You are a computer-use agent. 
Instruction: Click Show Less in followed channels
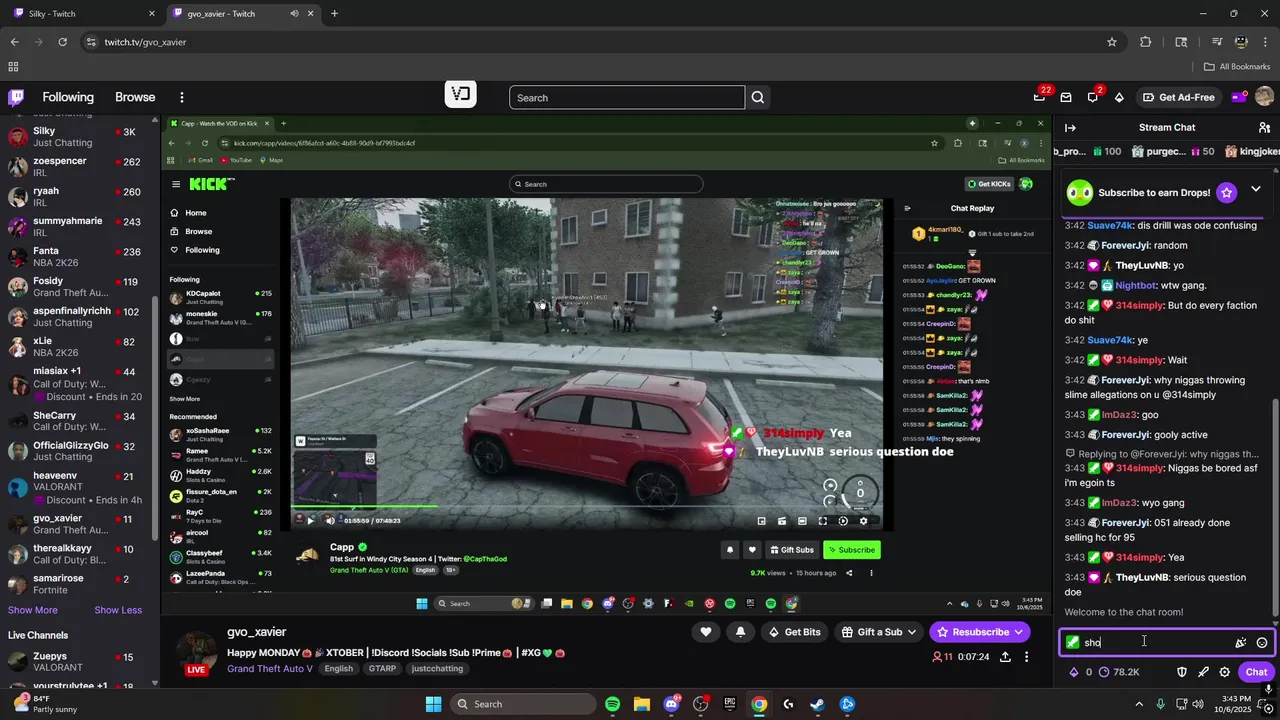point(118,610)
